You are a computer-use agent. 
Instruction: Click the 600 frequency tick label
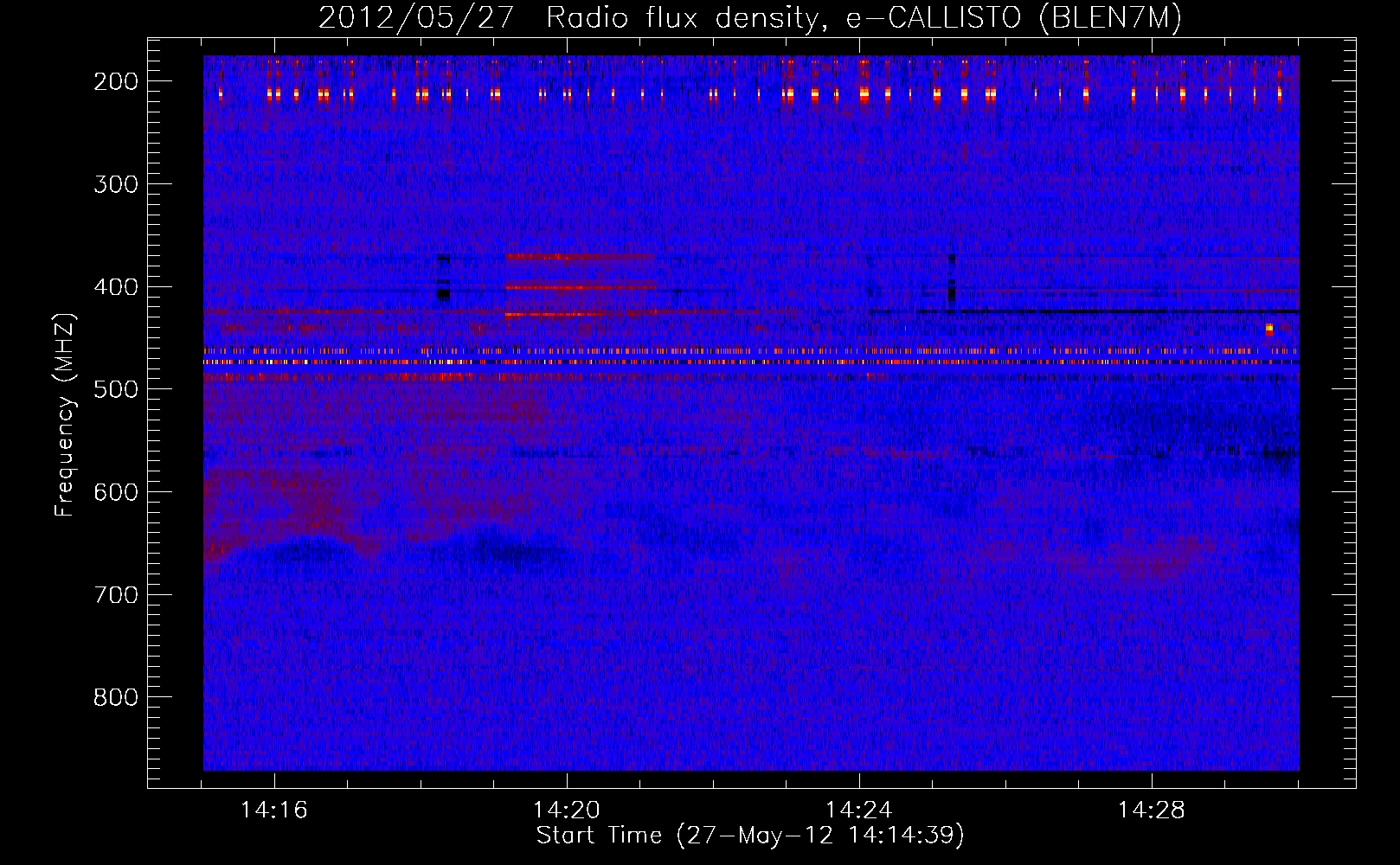116,492
